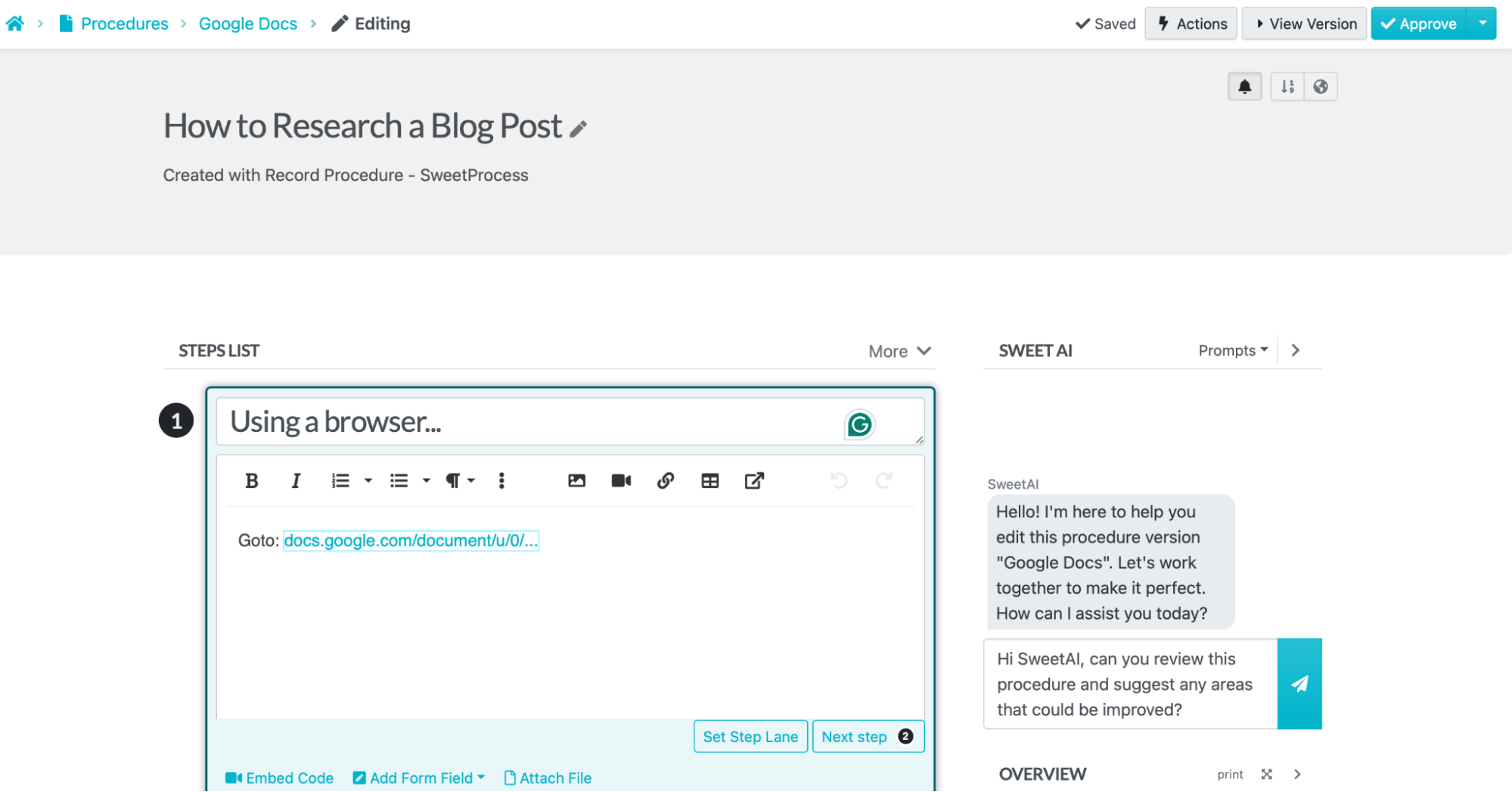
Task: Open the Google Docs breadcrumb link
Action: 248,23
